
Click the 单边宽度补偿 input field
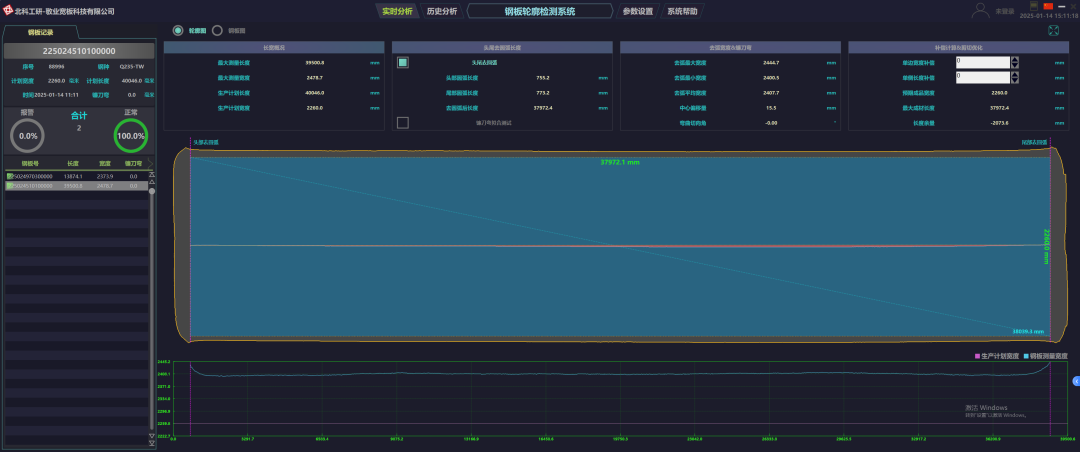982,62
